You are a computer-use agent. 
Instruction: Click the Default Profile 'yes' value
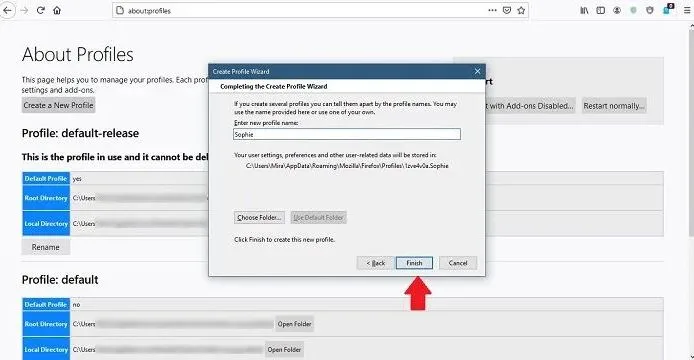[77, 179]
